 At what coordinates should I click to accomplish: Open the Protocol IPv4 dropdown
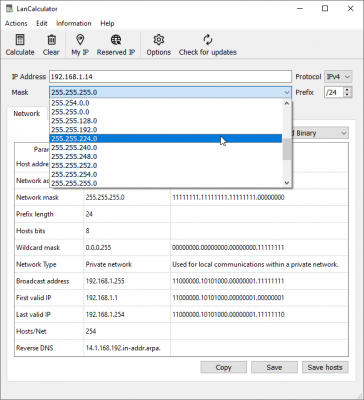338,77
